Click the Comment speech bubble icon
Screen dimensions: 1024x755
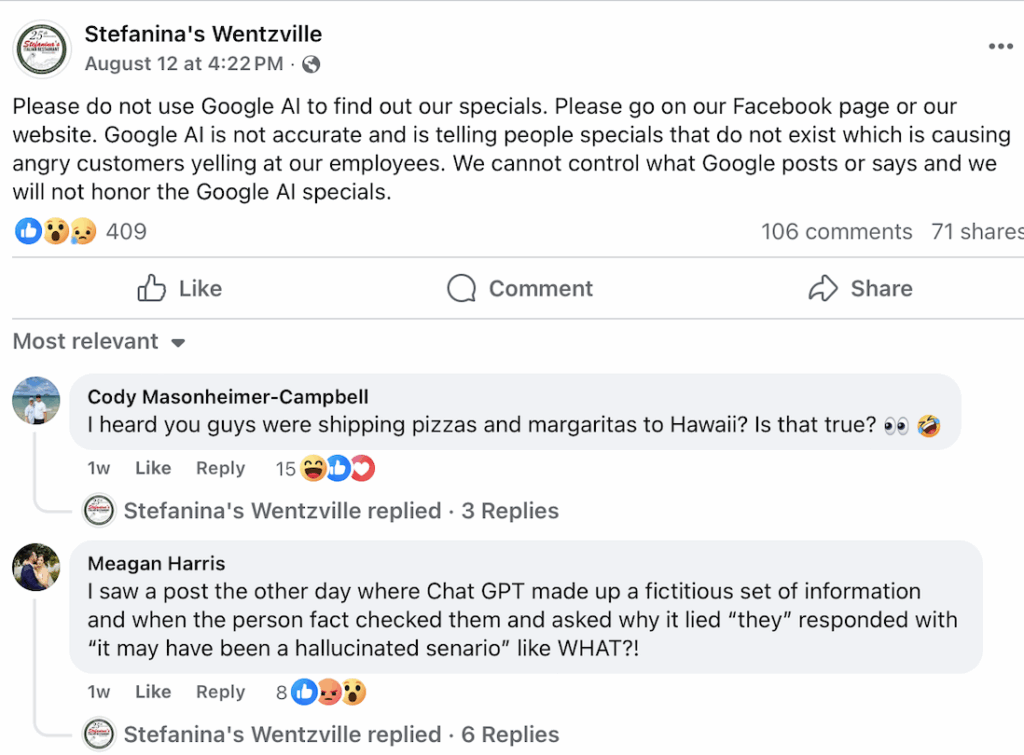461,289
